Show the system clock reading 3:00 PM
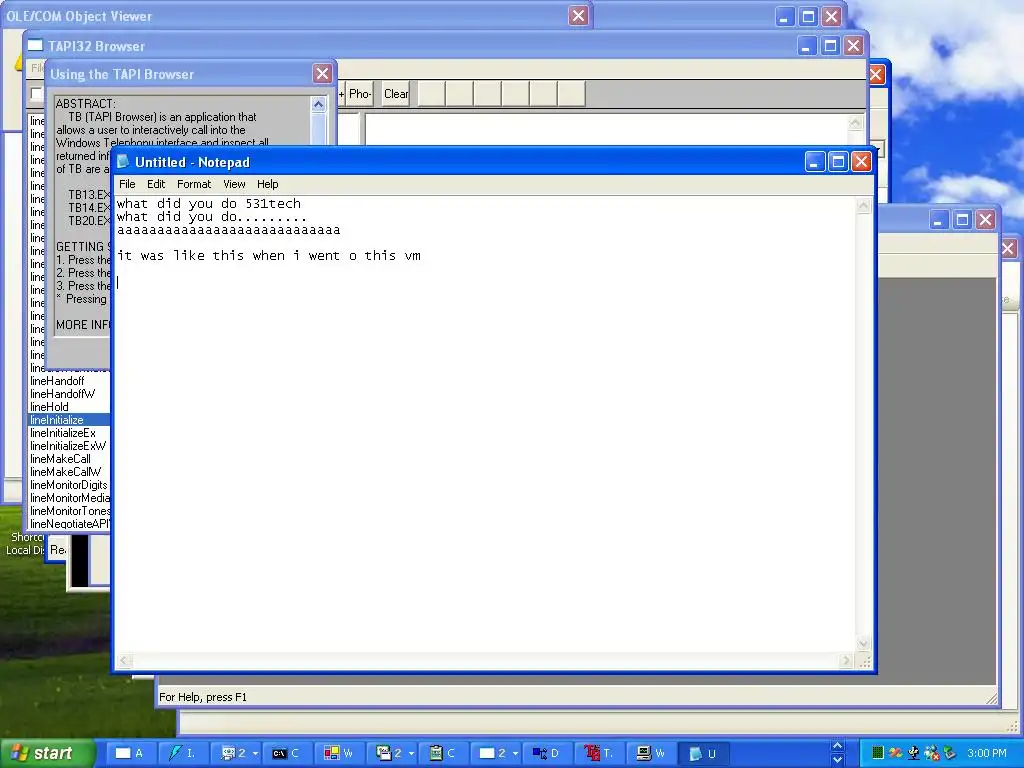 point(986,753)
